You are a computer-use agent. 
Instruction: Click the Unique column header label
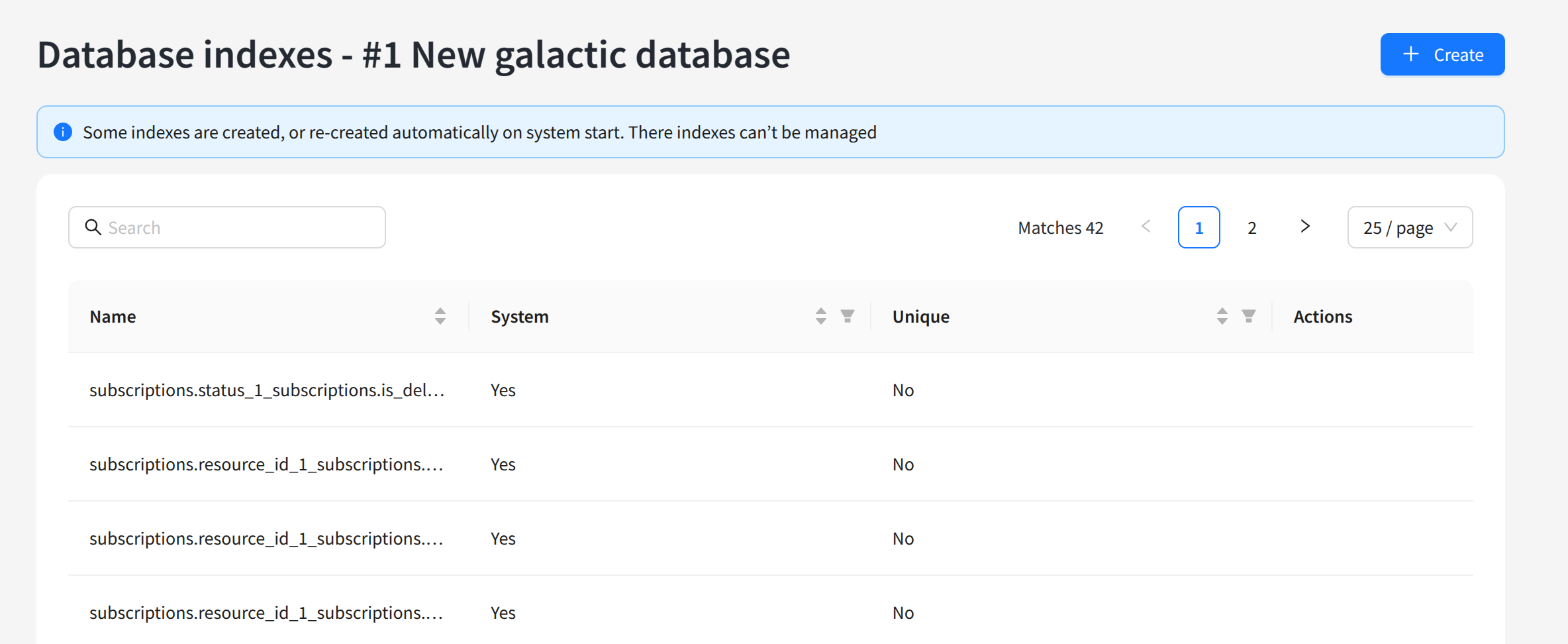(921, 317)
